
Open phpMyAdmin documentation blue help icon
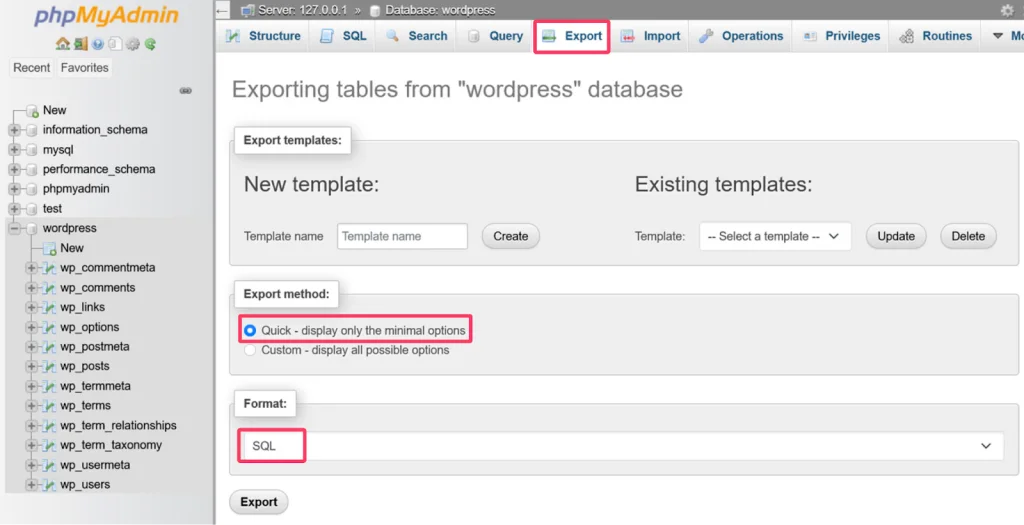[98, 44]
